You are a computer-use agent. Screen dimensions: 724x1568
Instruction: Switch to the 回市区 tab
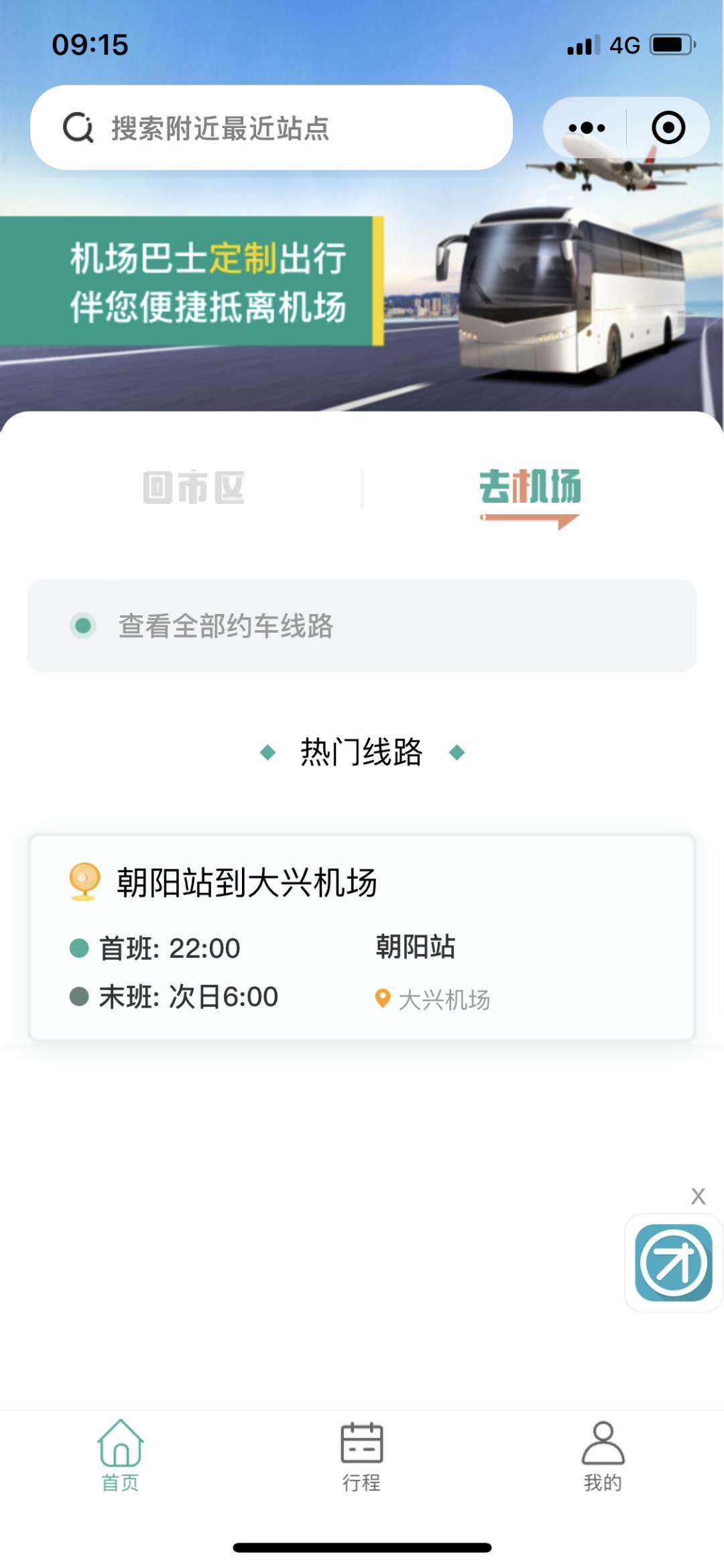[194, 487]
